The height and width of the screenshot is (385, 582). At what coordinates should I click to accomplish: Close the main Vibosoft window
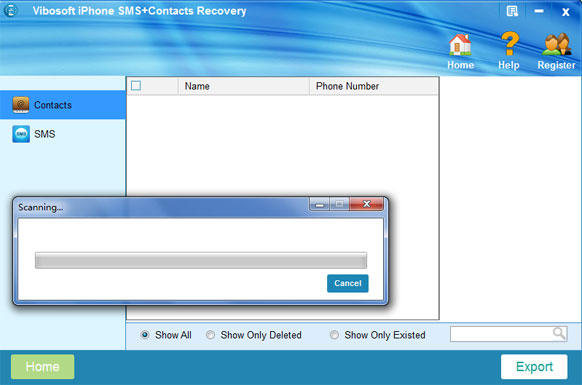[565, 12]
